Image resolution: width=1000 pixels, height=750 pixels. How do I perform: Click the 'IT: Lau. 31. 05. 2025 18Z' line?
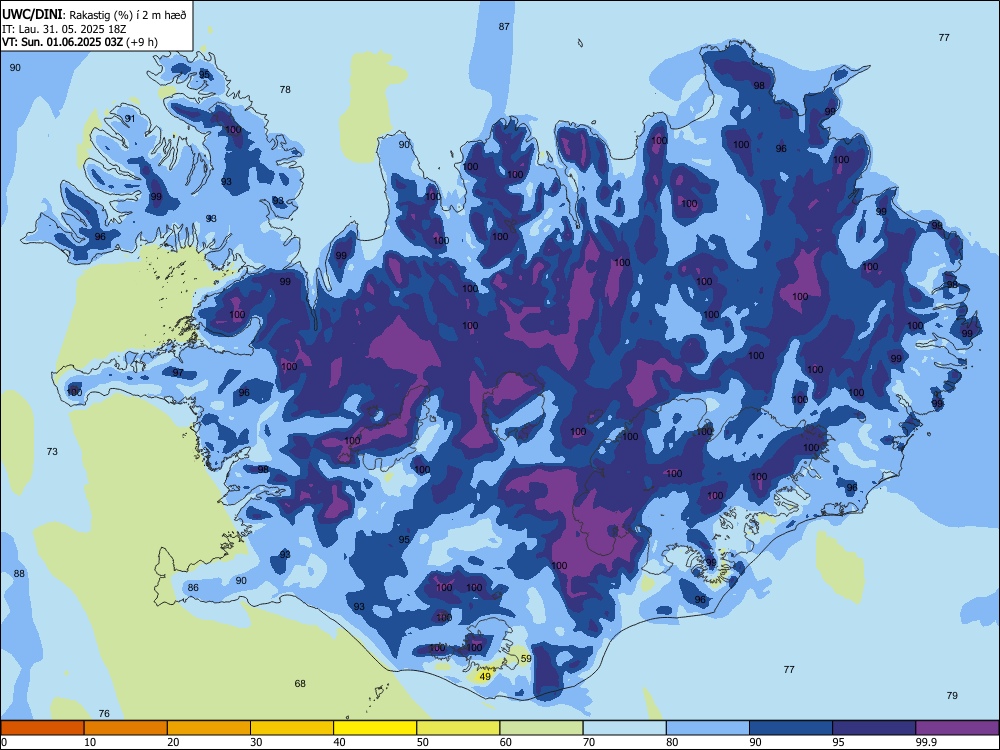64,29
